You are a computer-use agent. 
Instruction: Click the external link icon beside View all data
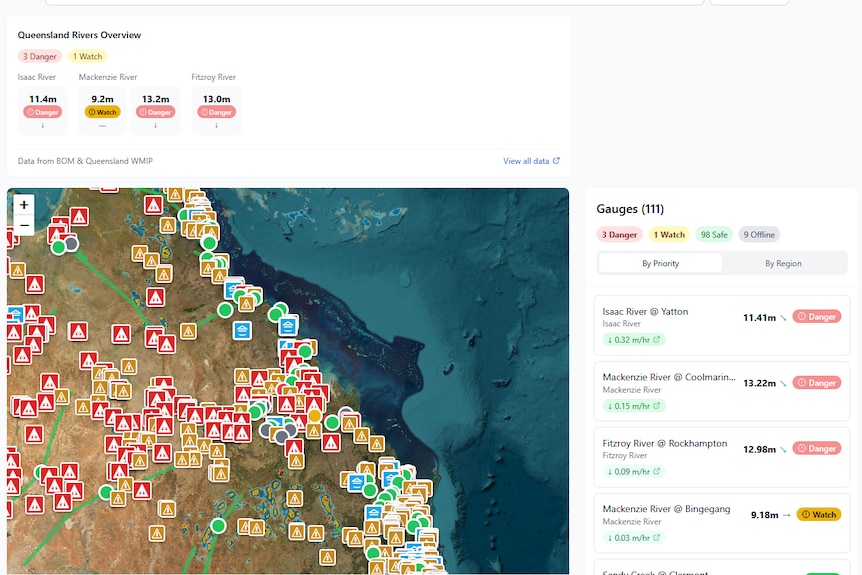556,161
